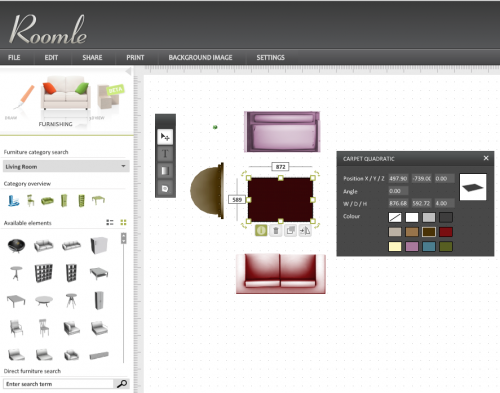
Task: Open the FILE menu
Action: (x=14, y=57)
